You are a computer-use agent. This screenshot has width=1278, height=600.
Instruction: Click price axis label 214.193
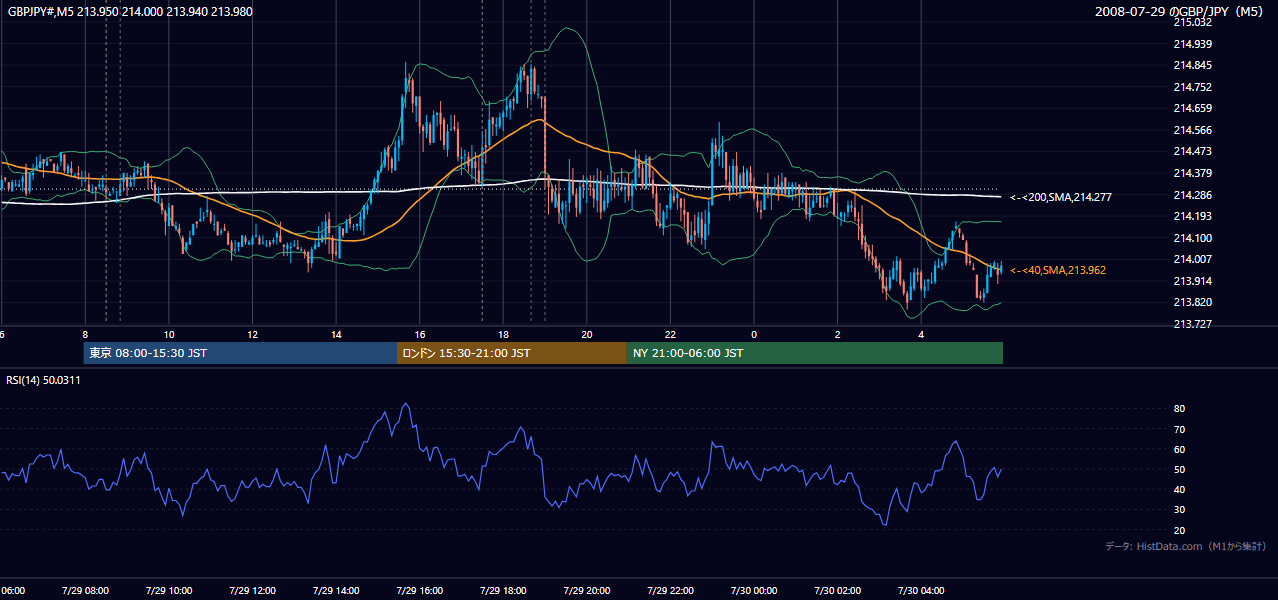click(x=1193, y=216)
